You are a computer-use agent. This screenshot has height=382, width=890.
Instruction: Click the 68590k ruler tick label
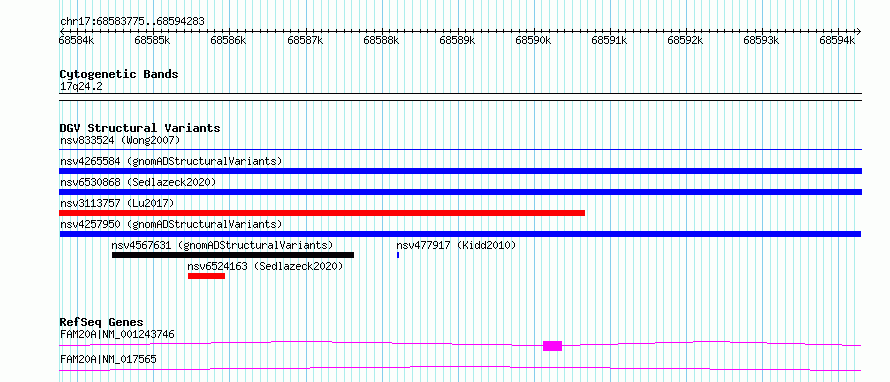533,40
